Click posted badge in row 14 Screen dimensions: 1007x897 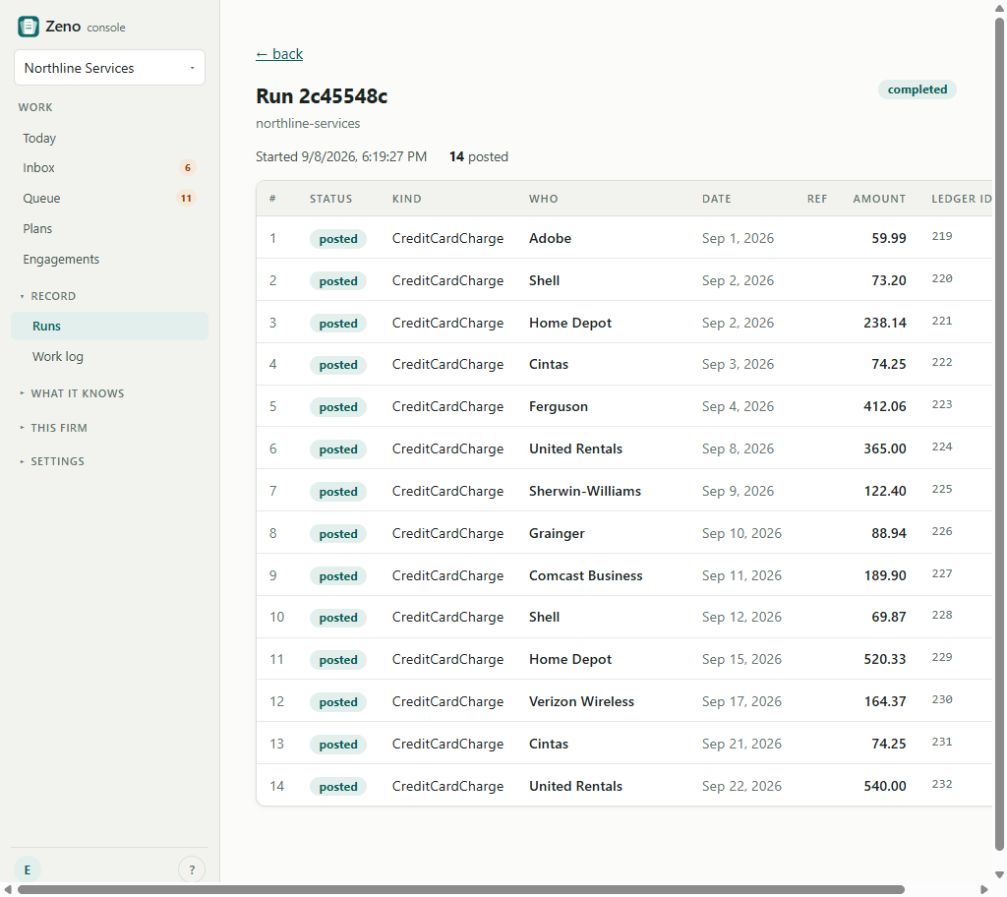(338, 787)
